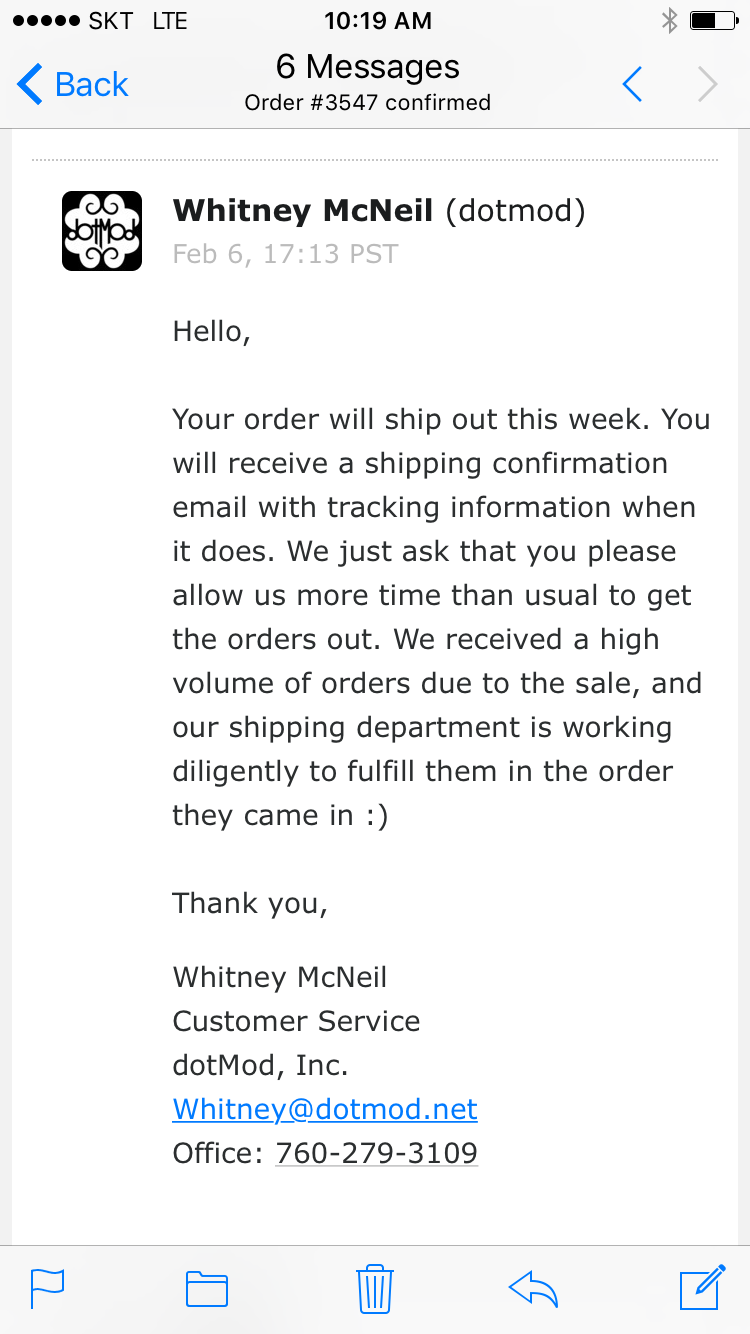
Task: Tap the "6 Messages" header title
Action: [x=368, y=67]
